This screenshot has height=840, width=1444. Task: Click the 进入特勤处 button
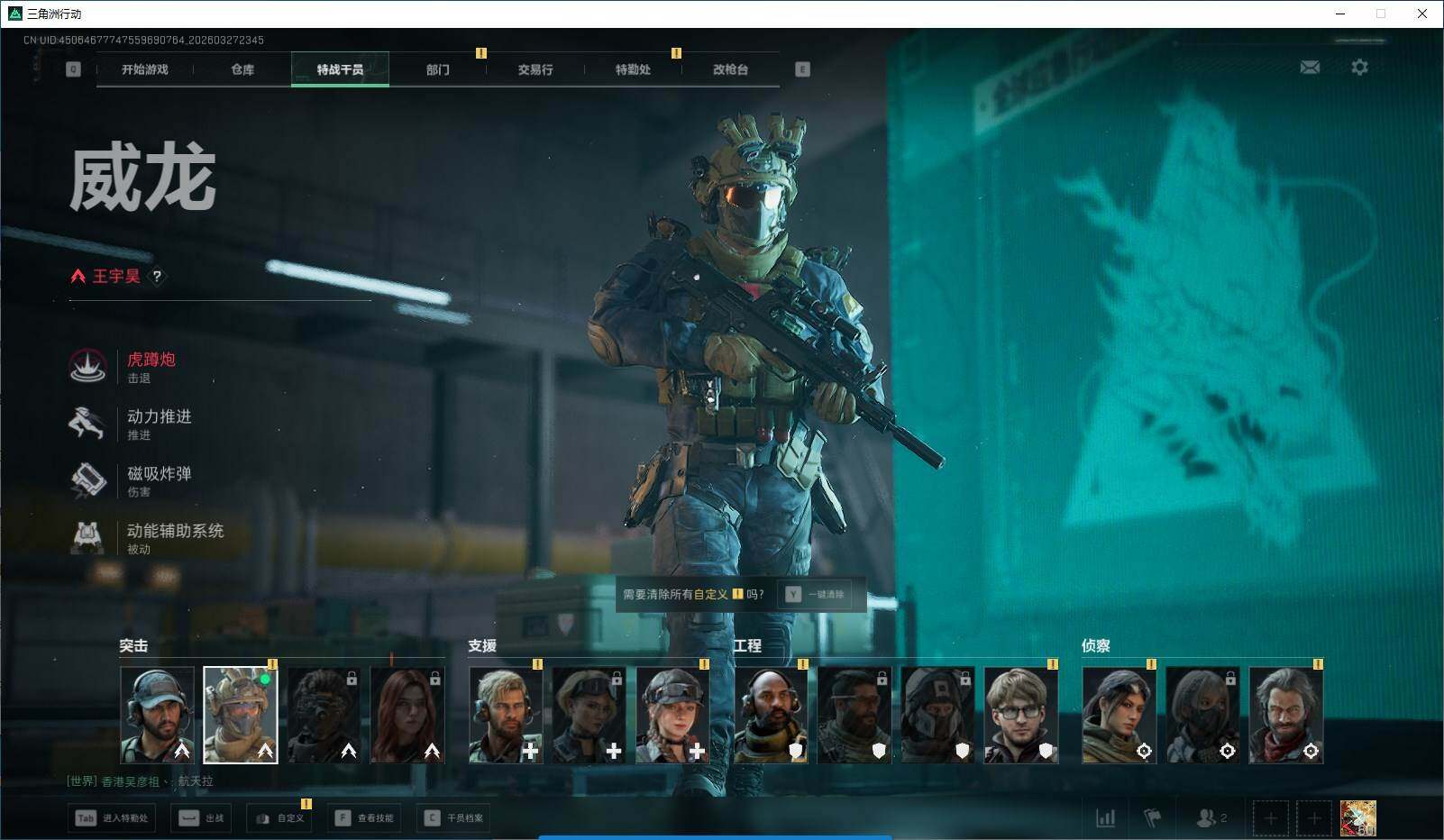pyautogui.click(x=112, y=817)
